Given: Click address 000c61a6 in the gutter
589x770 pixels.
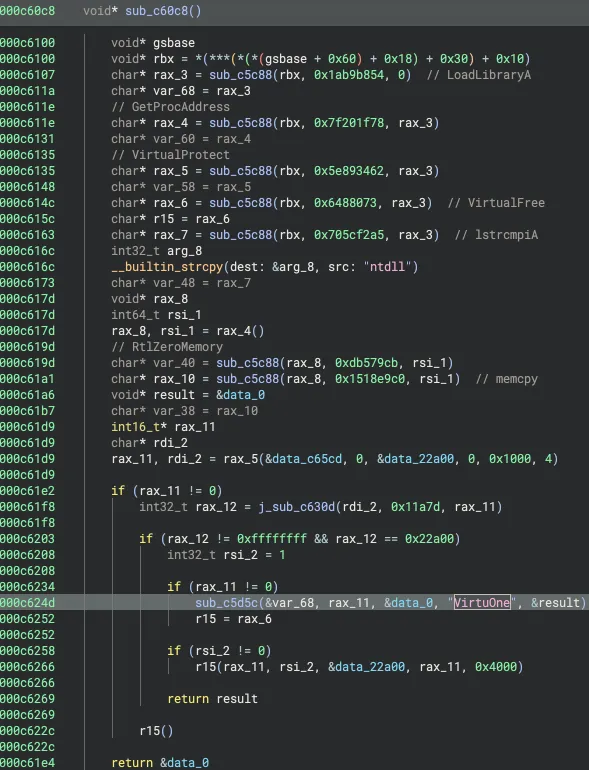Looking at the screenshot, I should [x=28, y=395].
